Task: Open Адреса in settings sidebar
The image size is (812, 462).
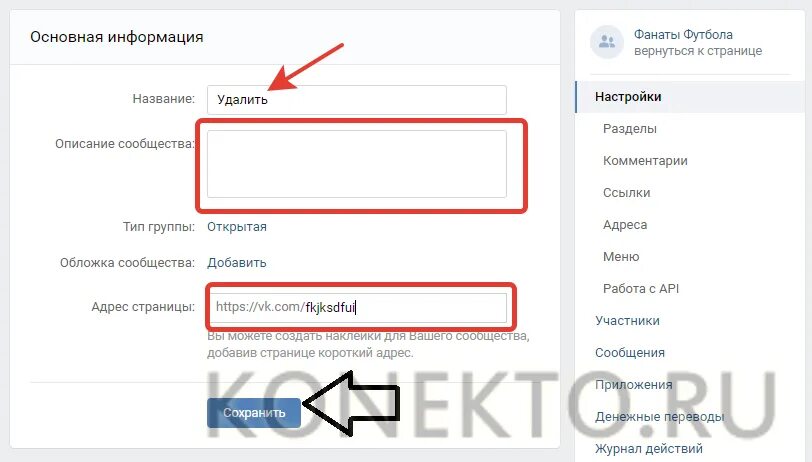Action: click(625, 225)
